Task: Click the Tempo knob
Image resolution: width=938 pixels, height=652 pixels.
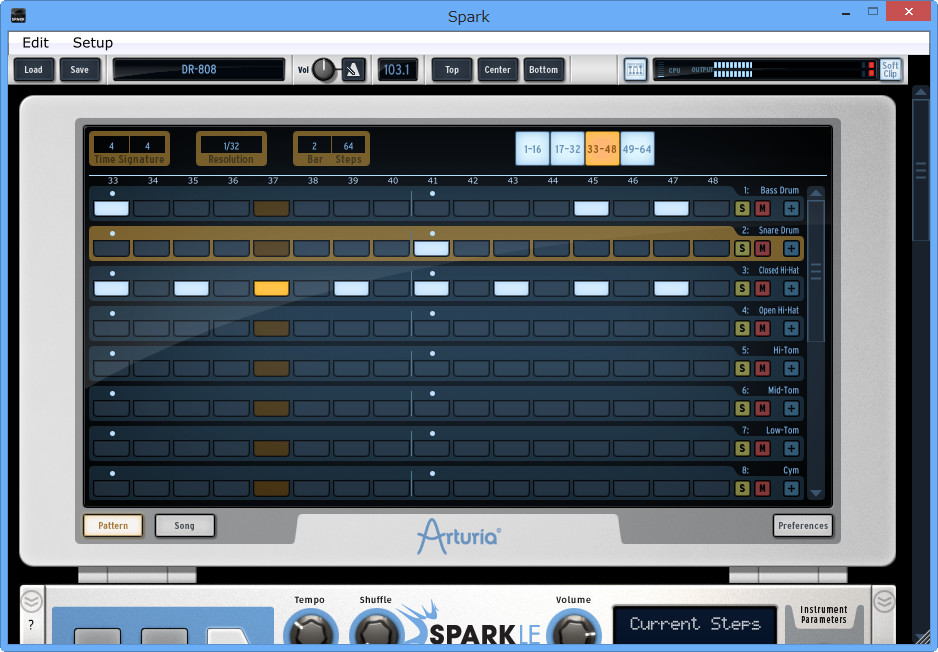Action: pos(310,627)
